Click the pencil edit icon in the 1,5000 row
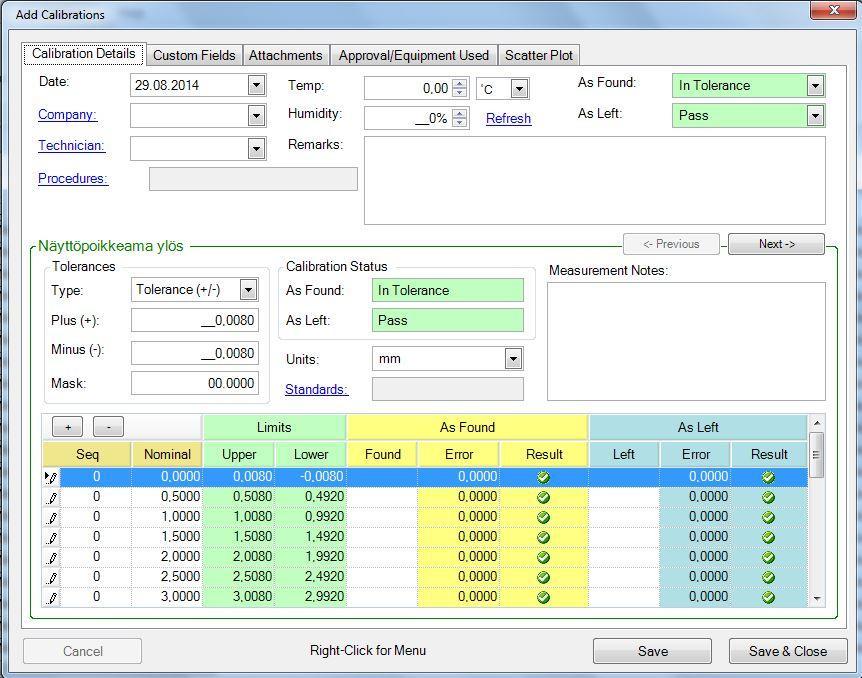Viewport: 862px width, 678px height. (x=52, y=537)
